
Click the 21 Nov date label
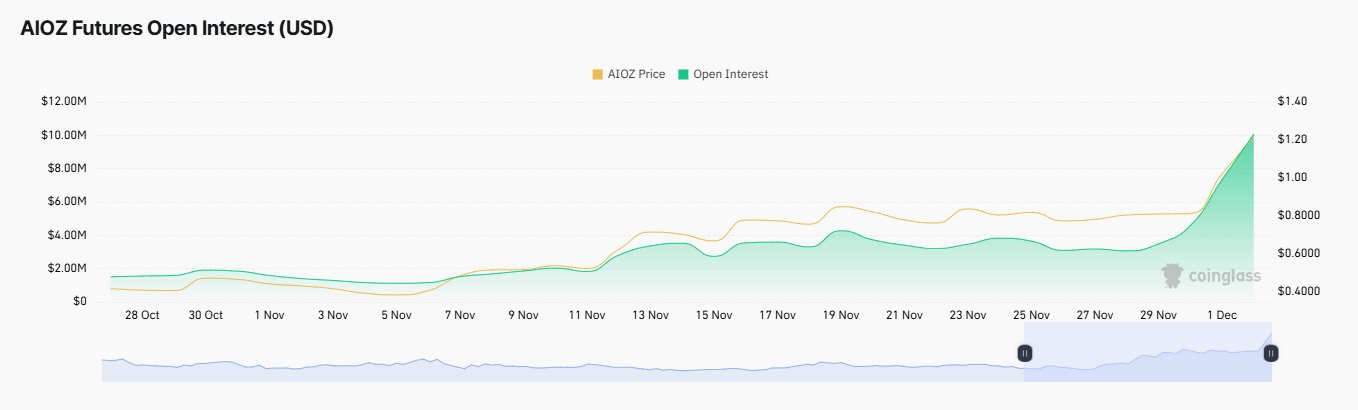pyautogui.click(x=904, y=315)
